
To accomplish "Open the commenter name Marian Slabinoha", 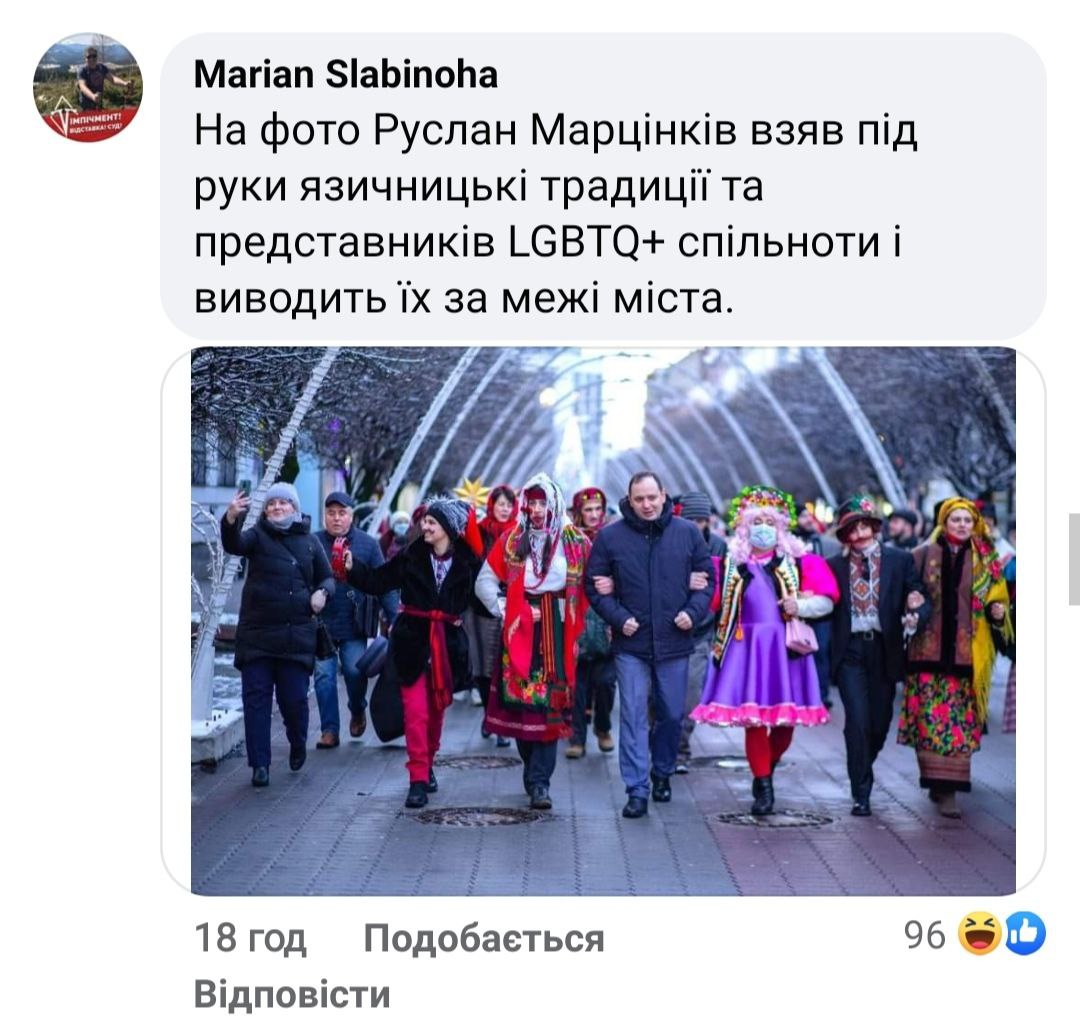I will [x=345, y=74].
